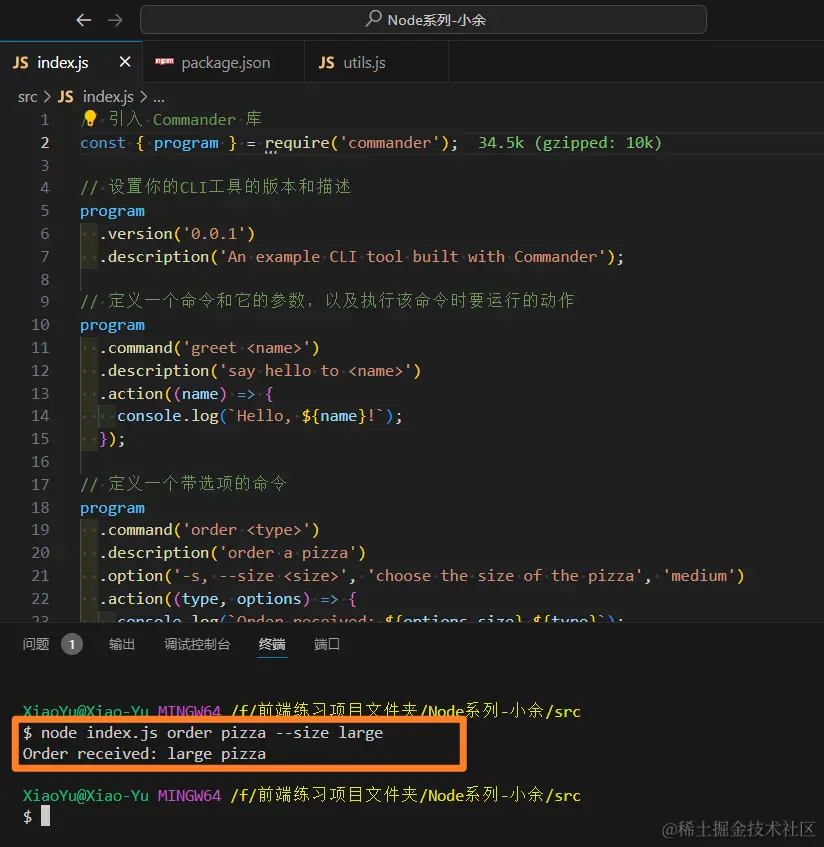This screenshot has height=847, width=824.
Task: Click the JS icon on utils.js tab
Action: tap(326, 63)
